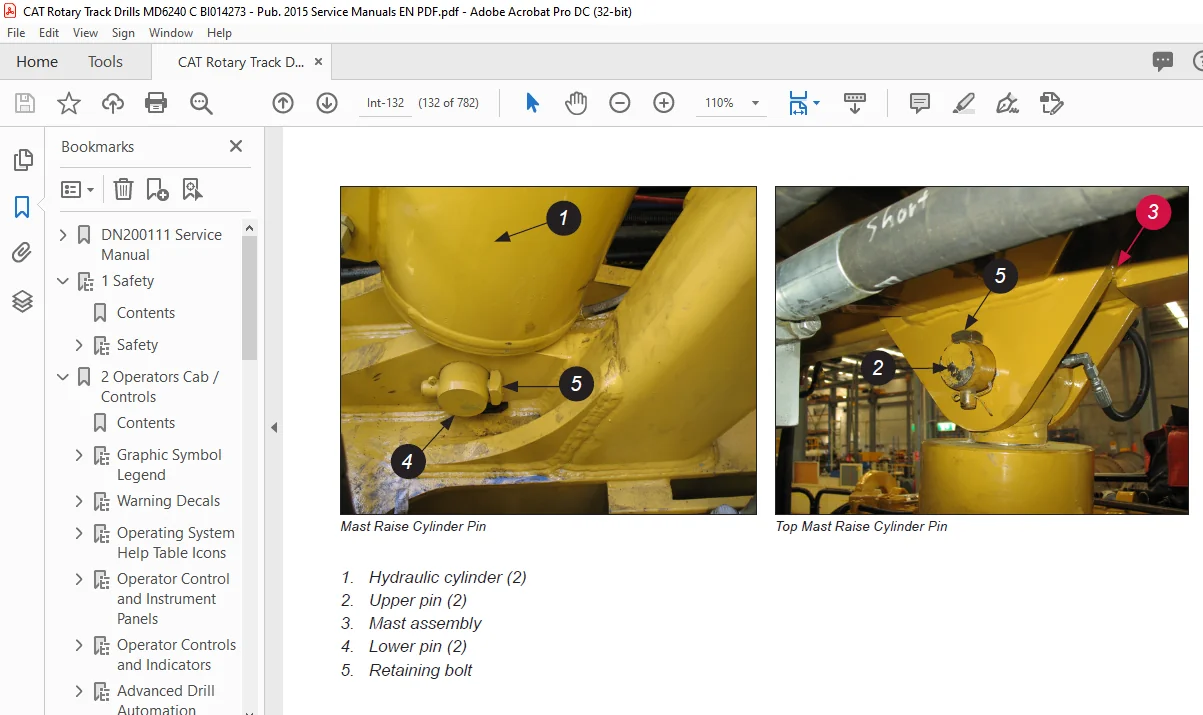The height and width of the screenshot is (715, 1203).
Task: Open the stamp tool in the toolbar
Action: (x=1051, y=103)
